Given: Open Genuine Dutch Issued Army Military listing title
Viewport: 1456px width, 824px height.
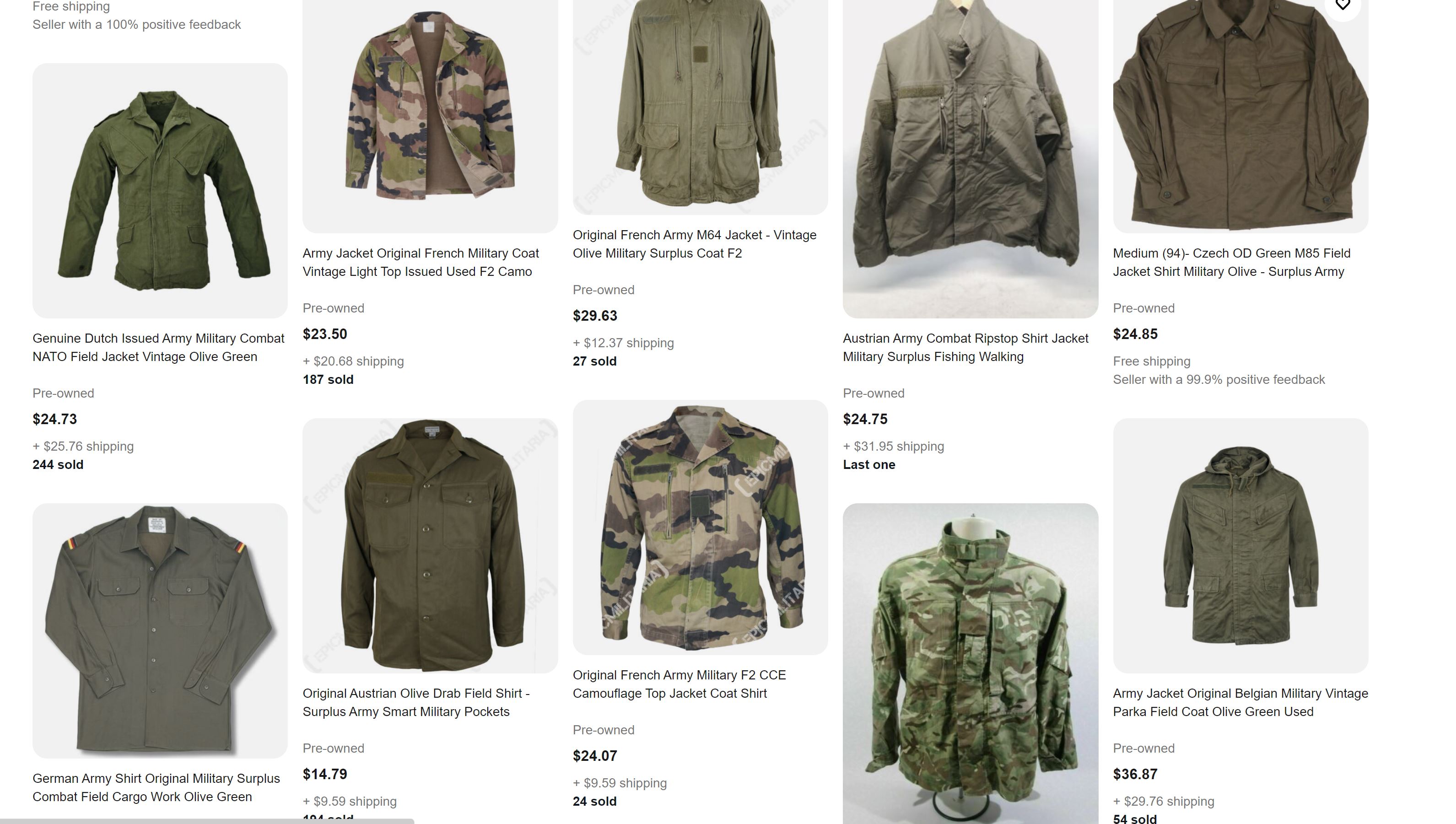Looking at the screenshot, I should (x=158, y=347).
